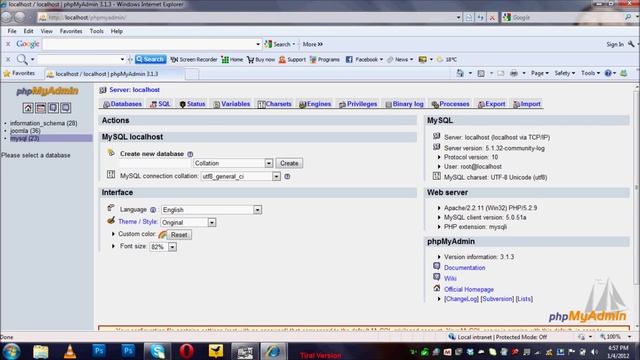Open the Privileges tab
The width and height of the screenshot is (640, 360).
[358, 104]
